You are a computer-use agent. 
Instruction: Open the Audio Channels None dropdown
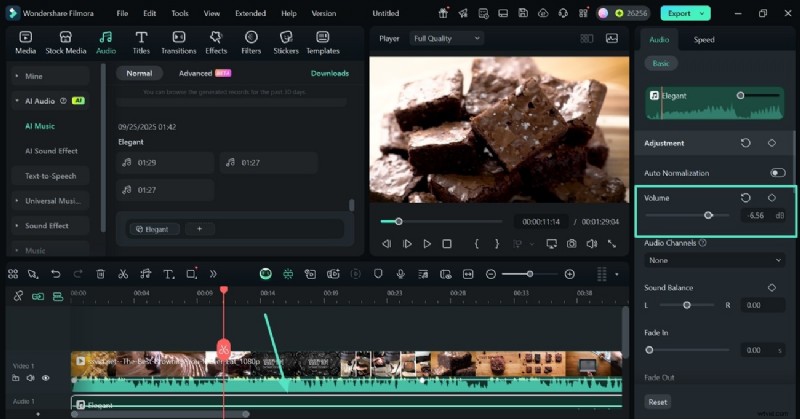coord(714,260)
